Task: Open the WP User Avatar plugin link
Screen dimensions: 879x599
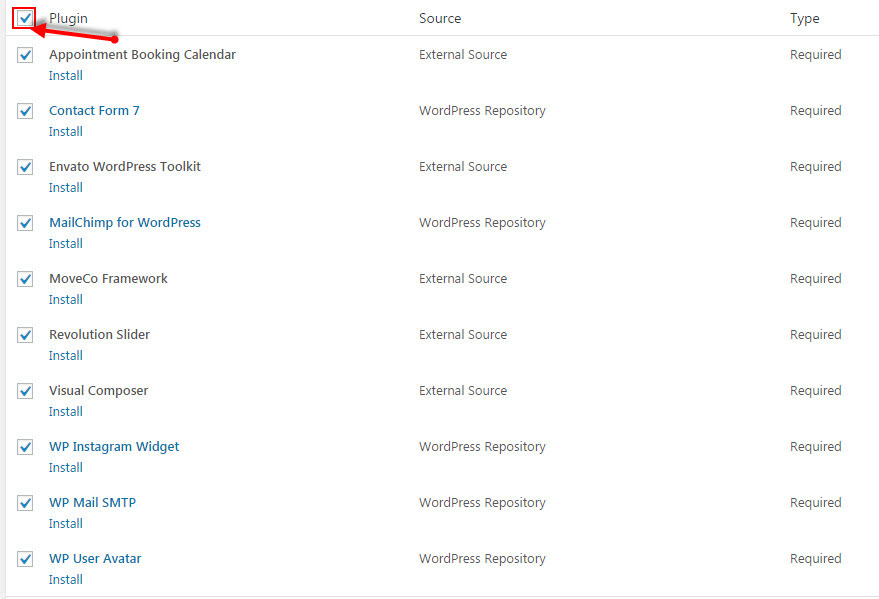Action: 95,559
